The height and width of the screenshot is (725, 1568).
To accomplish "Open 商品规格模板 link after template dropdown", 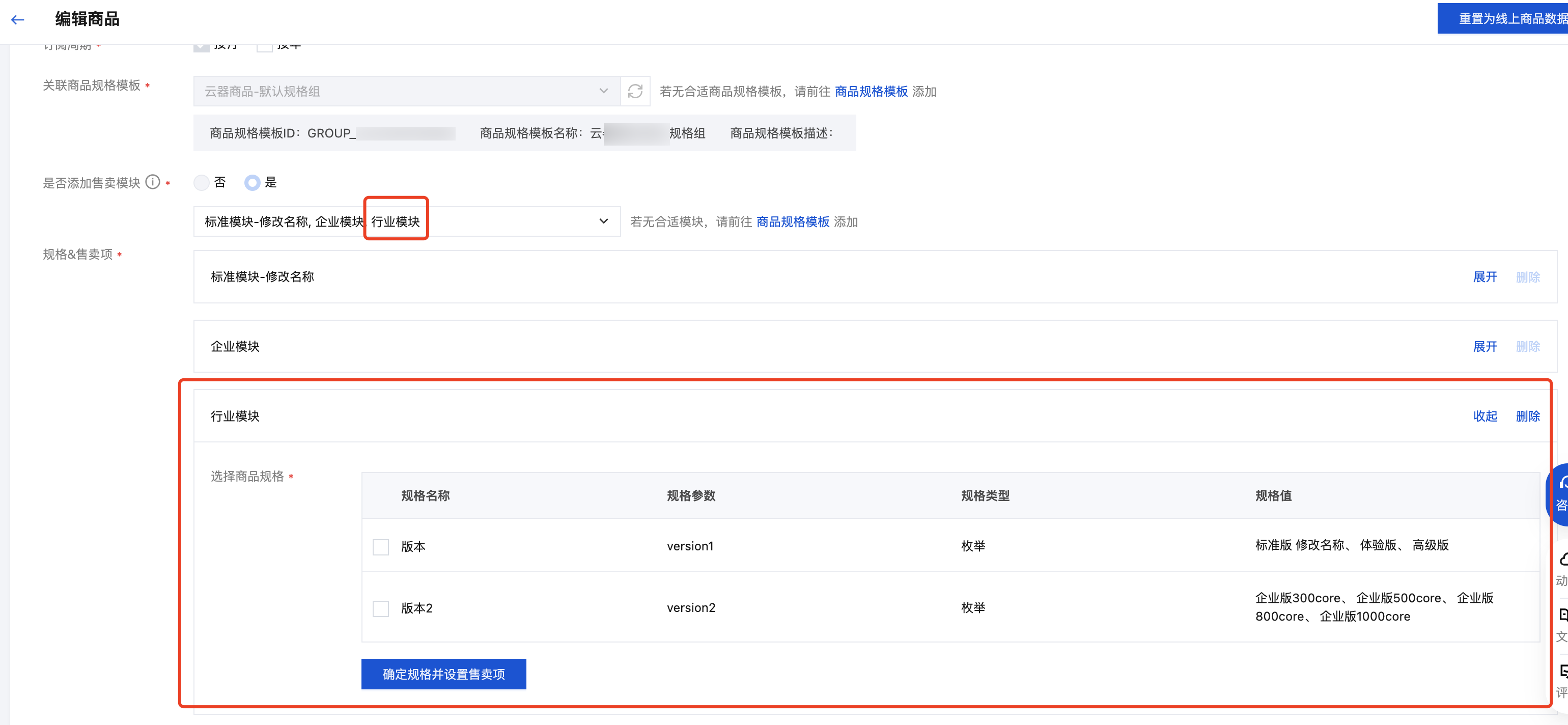I will tap(871, 91).
